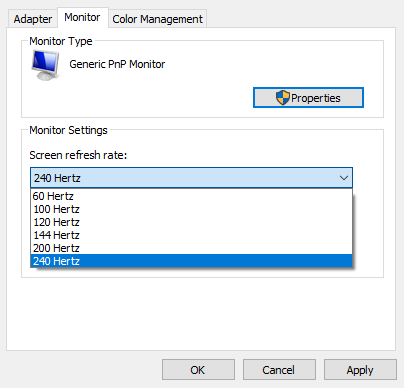
Task: Apply the monitor settings
Action: [x=360, y=370]
